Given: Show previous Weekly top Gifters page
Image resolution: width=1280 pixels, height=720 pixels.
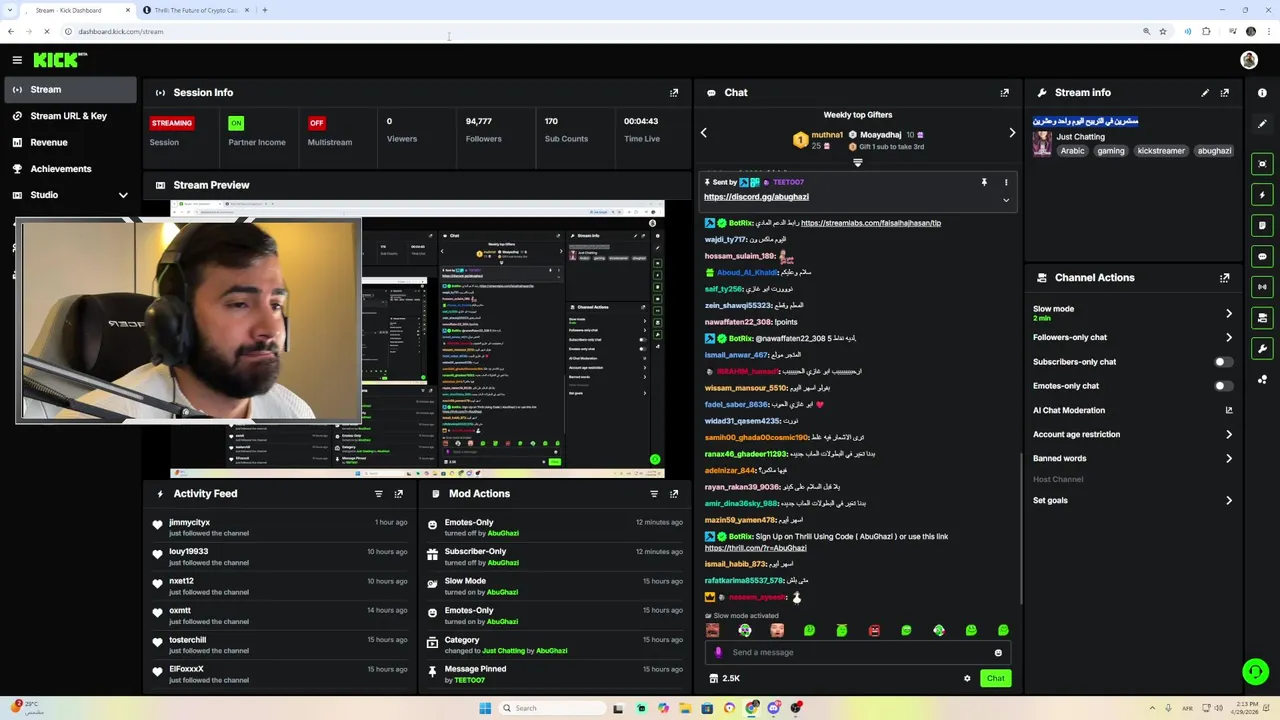Looking at the screenshot, I should pos(704,133).
